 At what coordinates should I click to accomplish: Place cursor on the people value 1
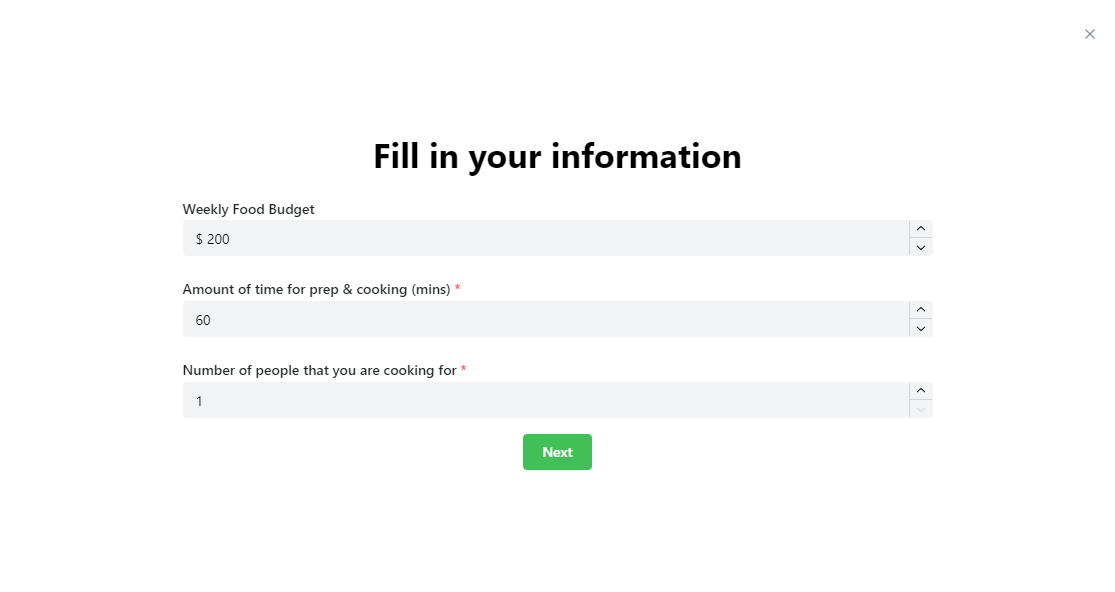tap(199, 401)
